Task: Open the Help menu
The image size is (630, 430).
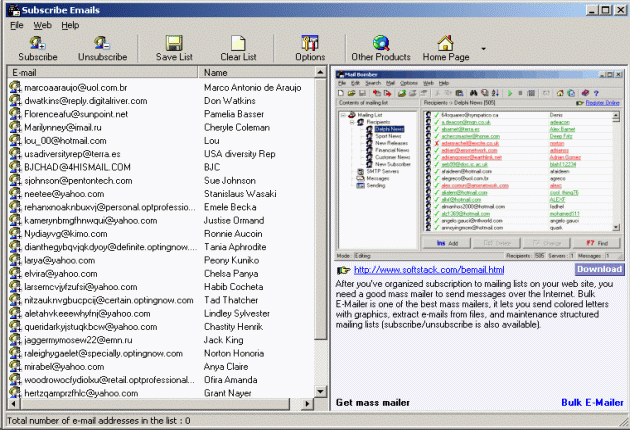Action: [x=70, y=24]
